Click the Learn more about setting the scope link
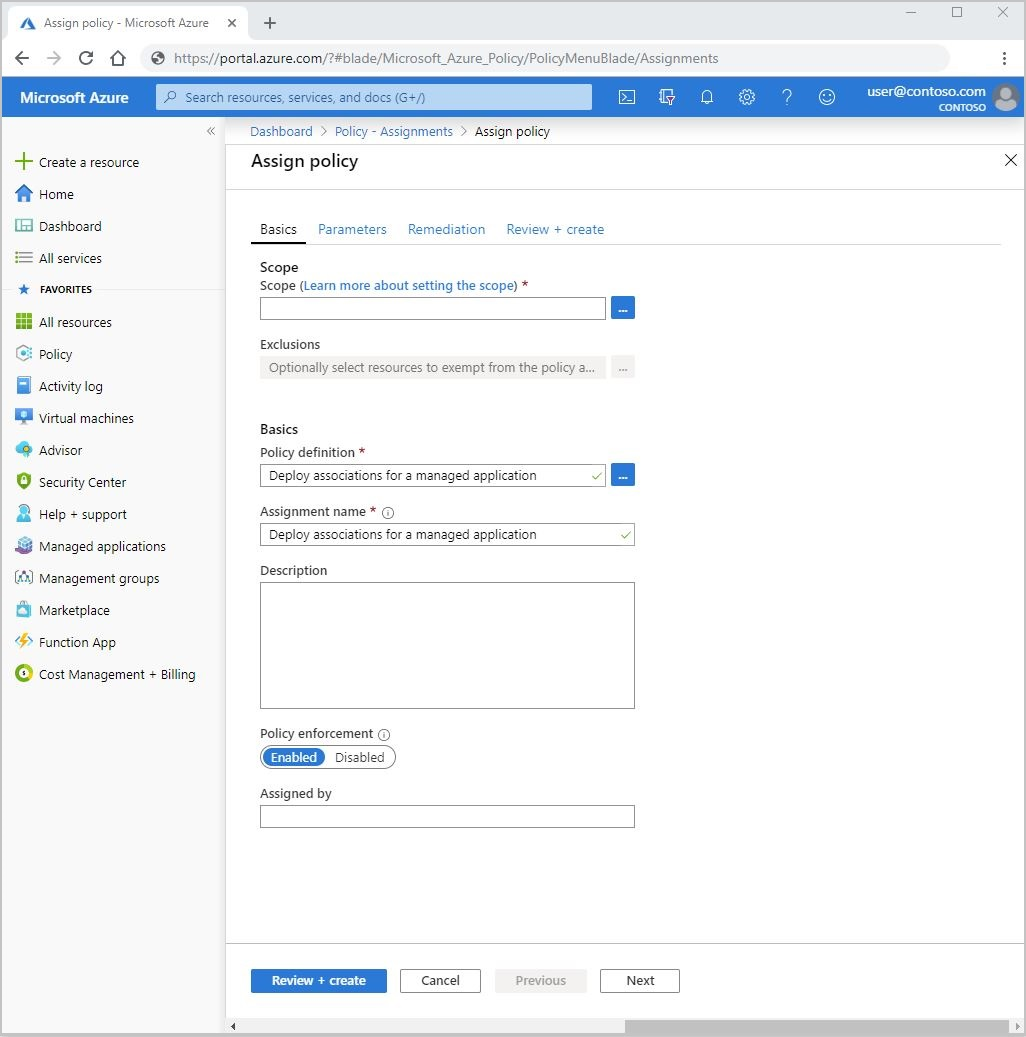 (408, 285)
